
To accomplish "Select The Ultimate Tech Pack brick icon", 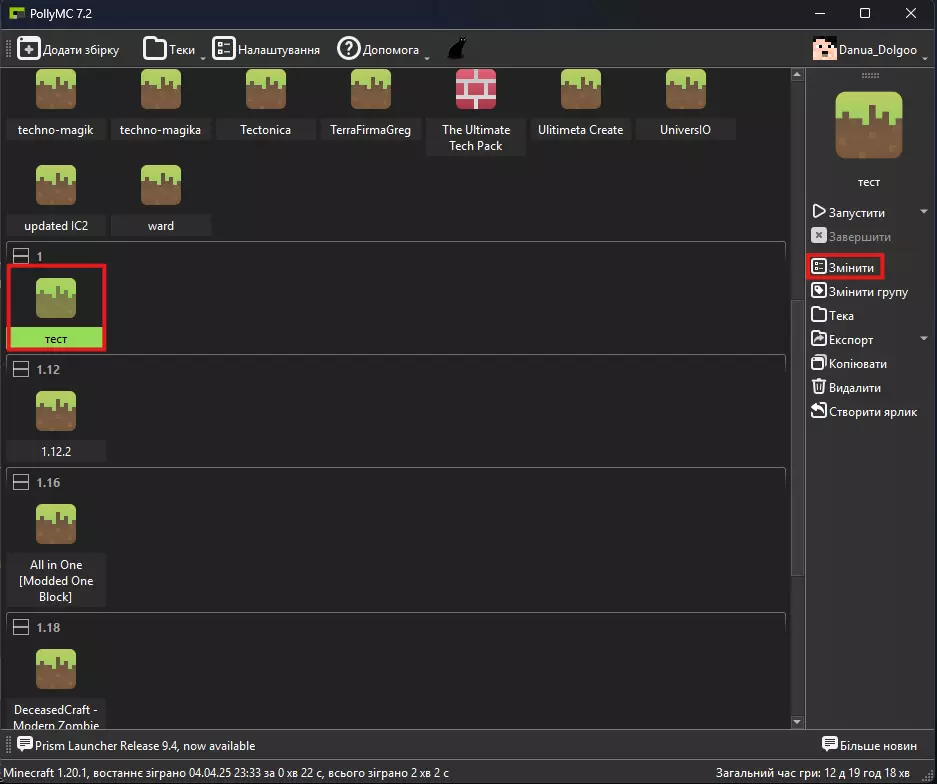I will [x=476, y=89].
